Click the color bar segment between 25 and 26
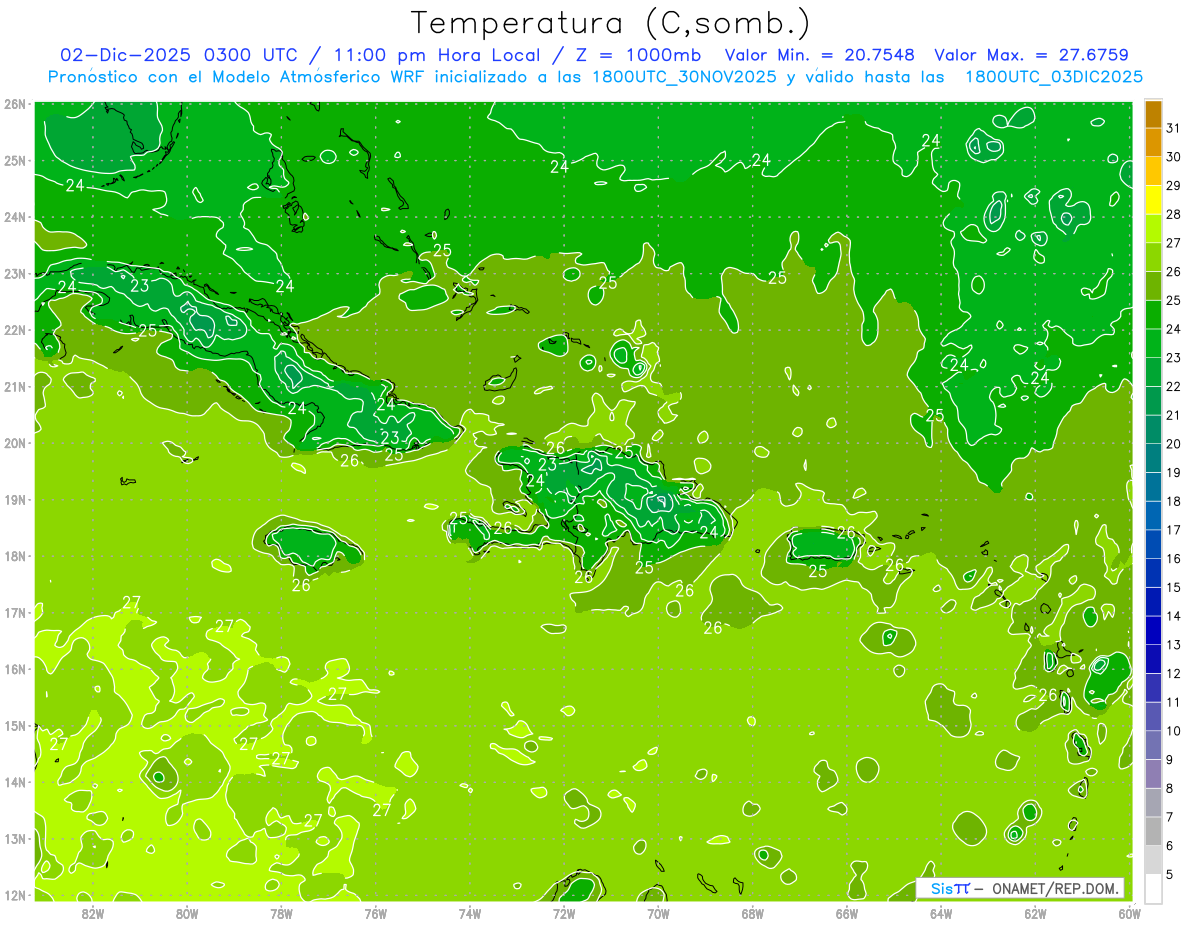This screenshot has width=1200, height=927. pos(1153,286)
